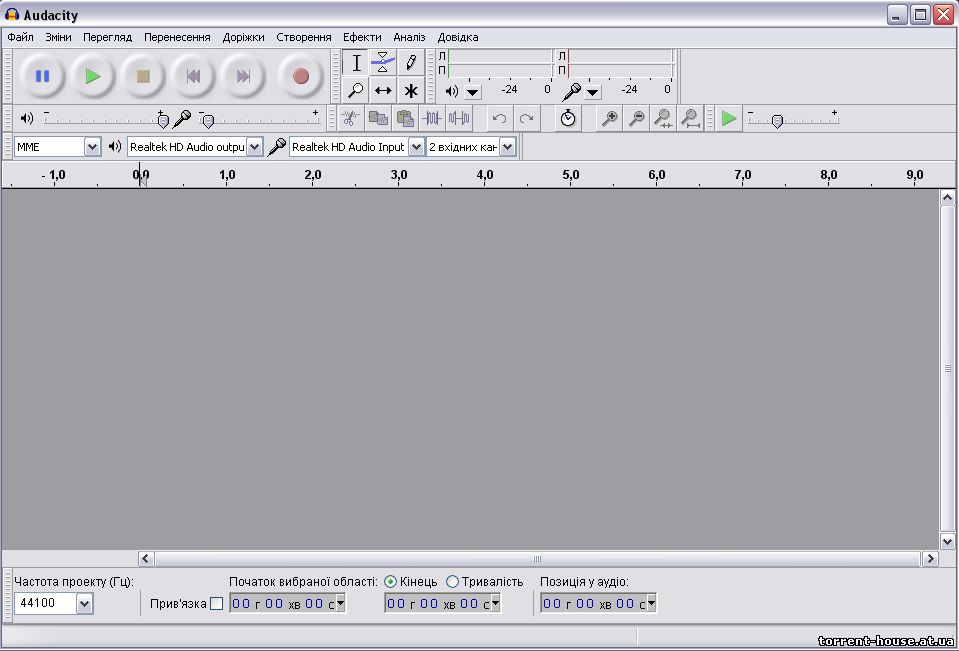Screen dimensions: 959x651
Task: Click the Fit Project zoom icon
Action: coord(690,118)
